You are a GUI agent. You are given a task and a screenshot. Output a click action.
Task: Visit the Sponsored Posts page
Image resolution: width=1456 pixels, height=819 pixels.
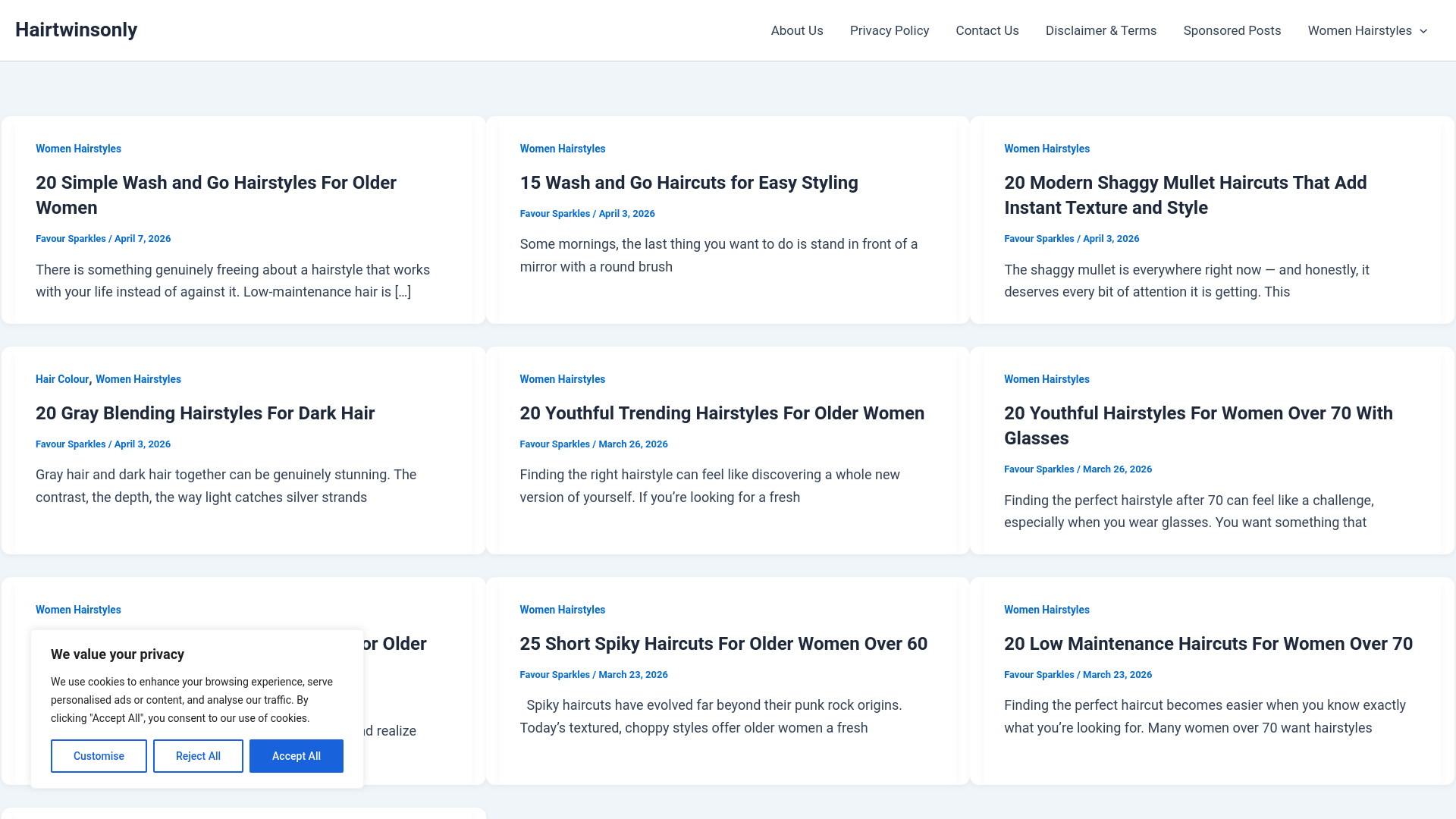coord(1232,30)
